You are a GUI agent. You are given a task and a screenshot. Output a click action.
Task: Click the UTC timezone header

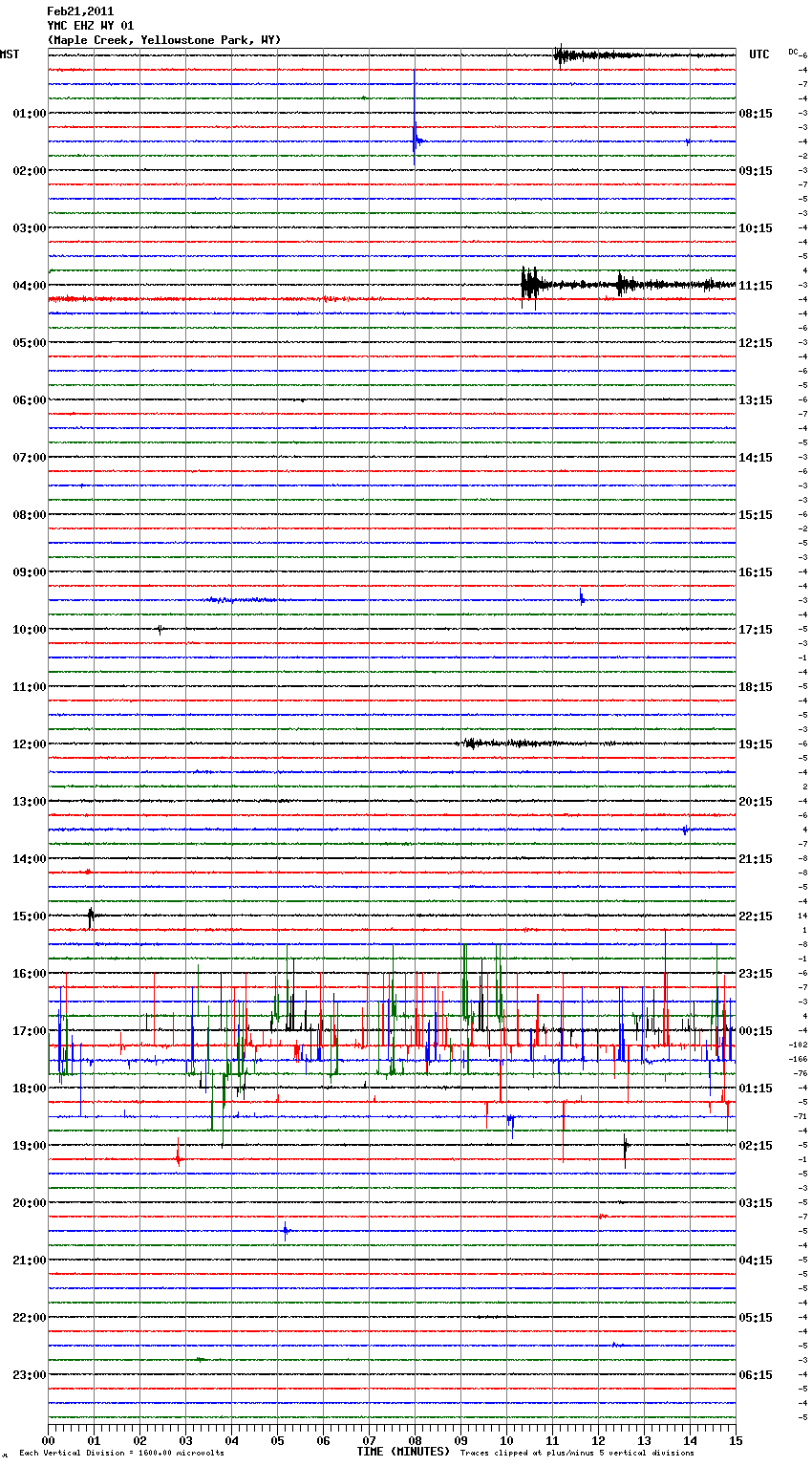pyautogui.click(x=759, y=54)
